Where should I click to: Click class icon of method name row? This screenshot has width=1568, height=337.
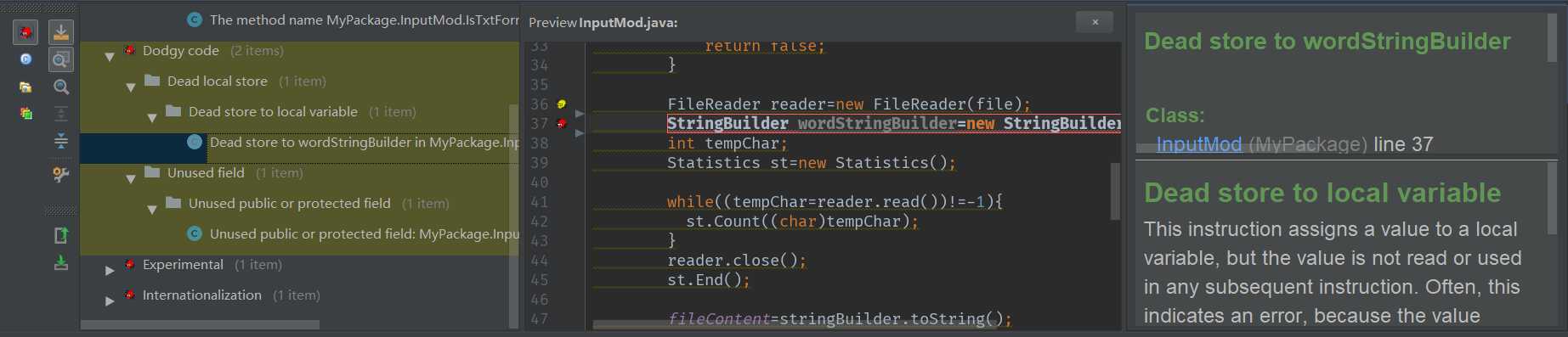195,20
